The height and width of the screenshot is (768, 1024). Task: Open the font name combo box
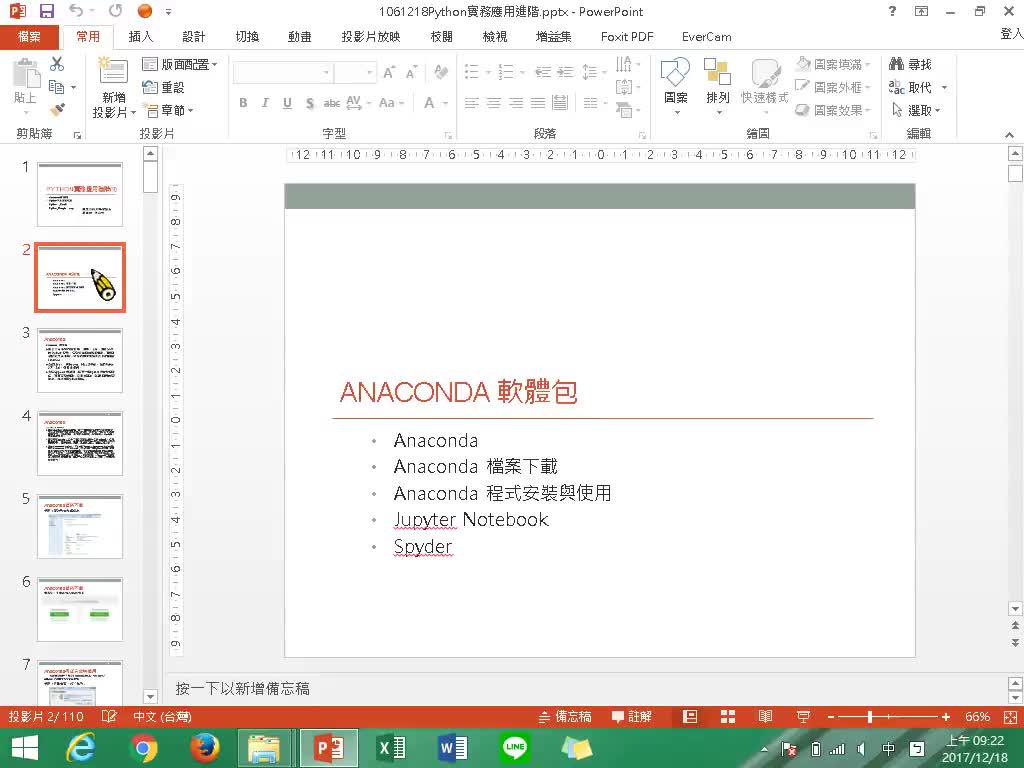click(x=282, y=72)
